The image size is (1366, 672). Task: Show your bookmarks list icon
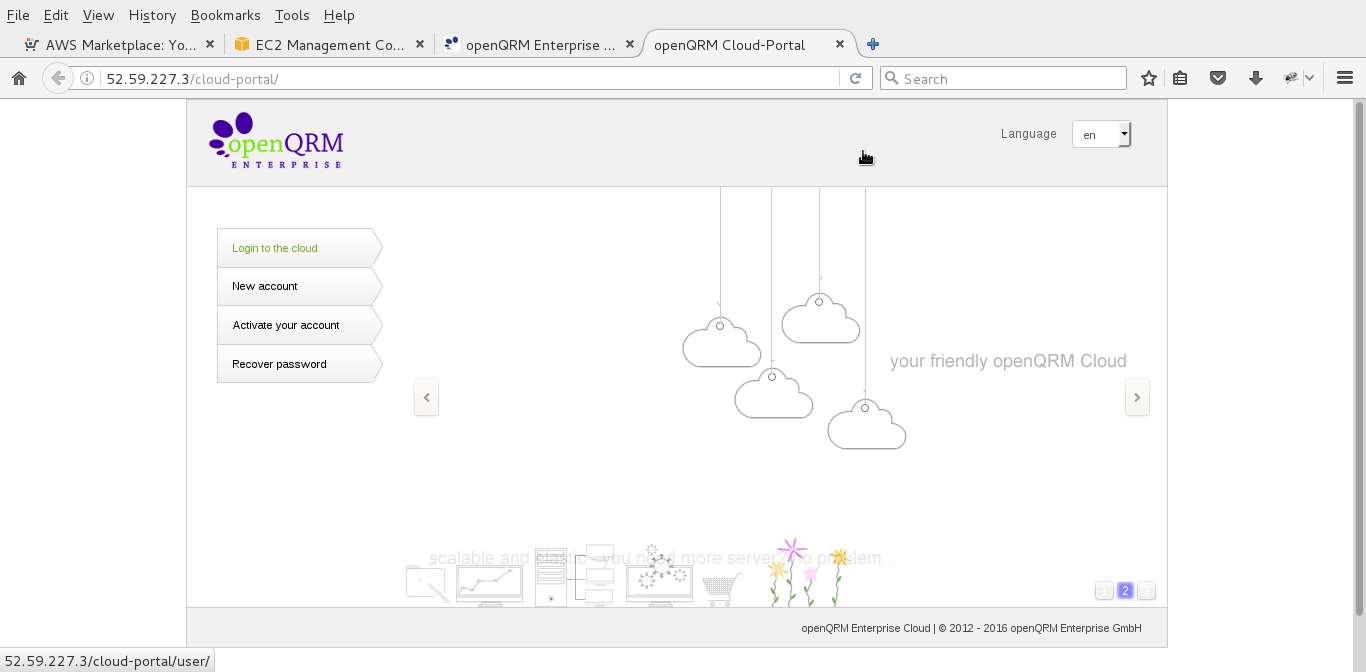pyautogui.click(x=1180, y=78)
